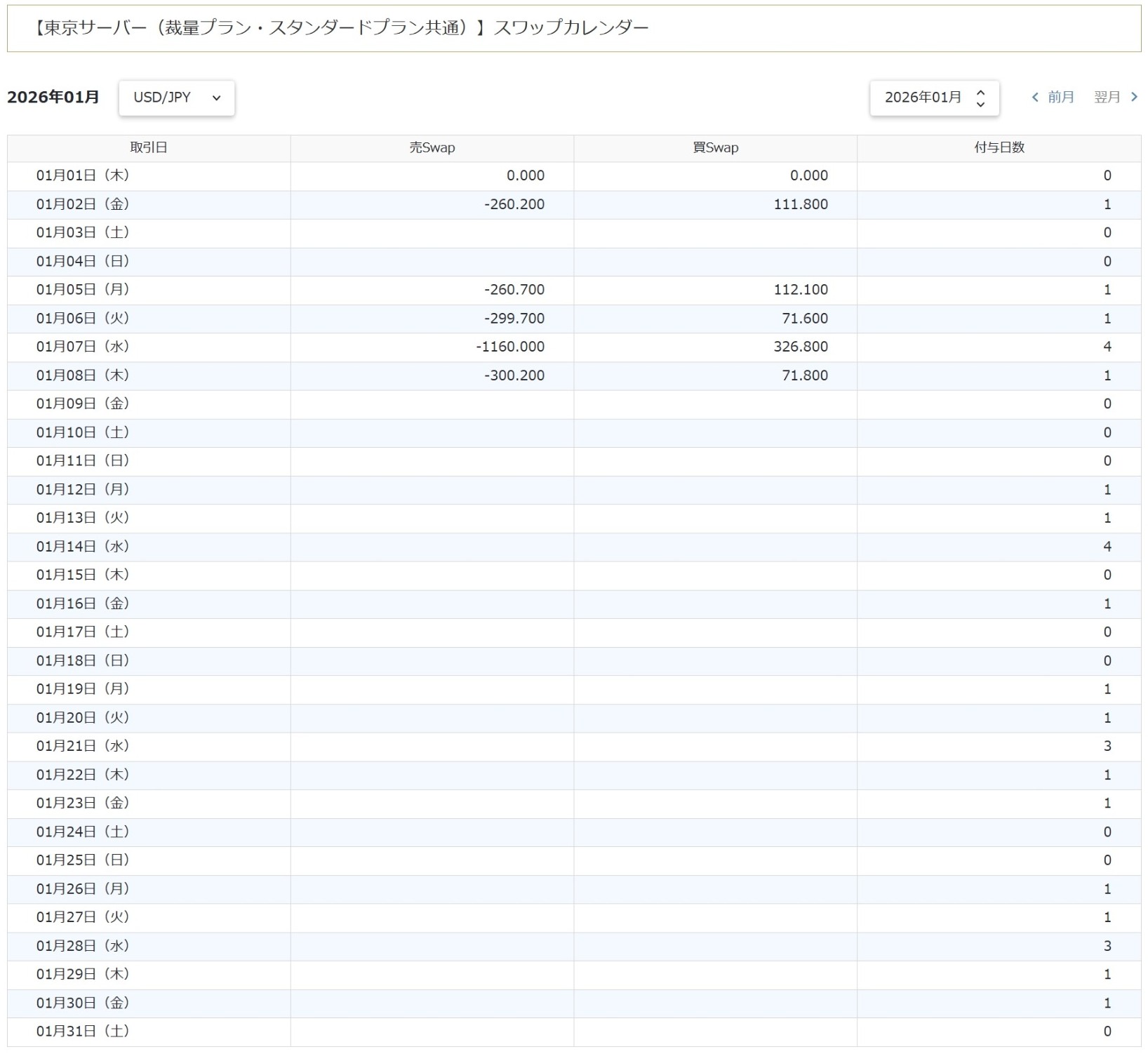Select the 01月15日（木） date cell

coord(149,575)
